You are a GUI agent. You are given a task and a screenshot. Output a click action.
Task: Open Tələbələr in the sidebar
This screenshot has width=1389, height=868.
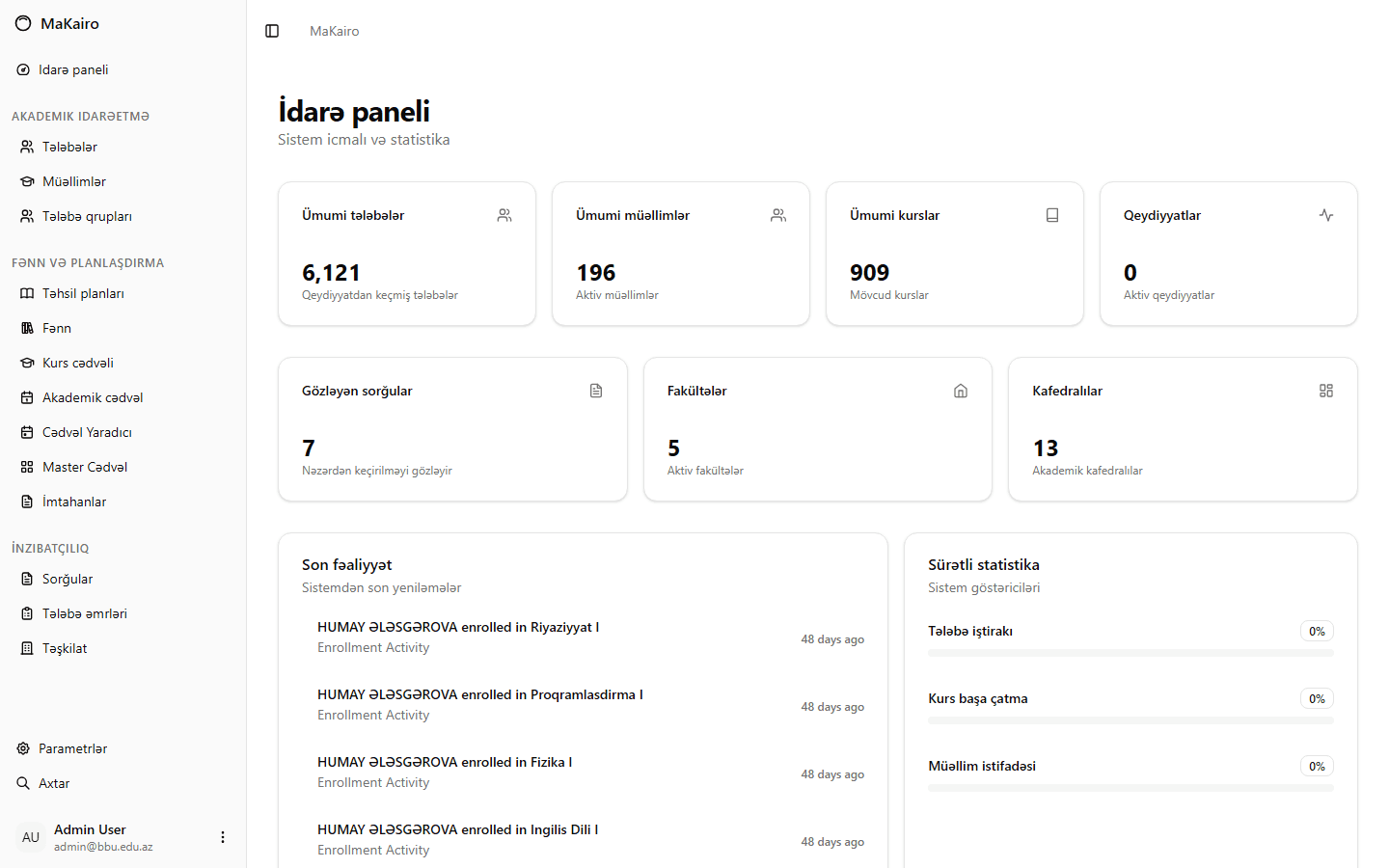pos(69,147)
